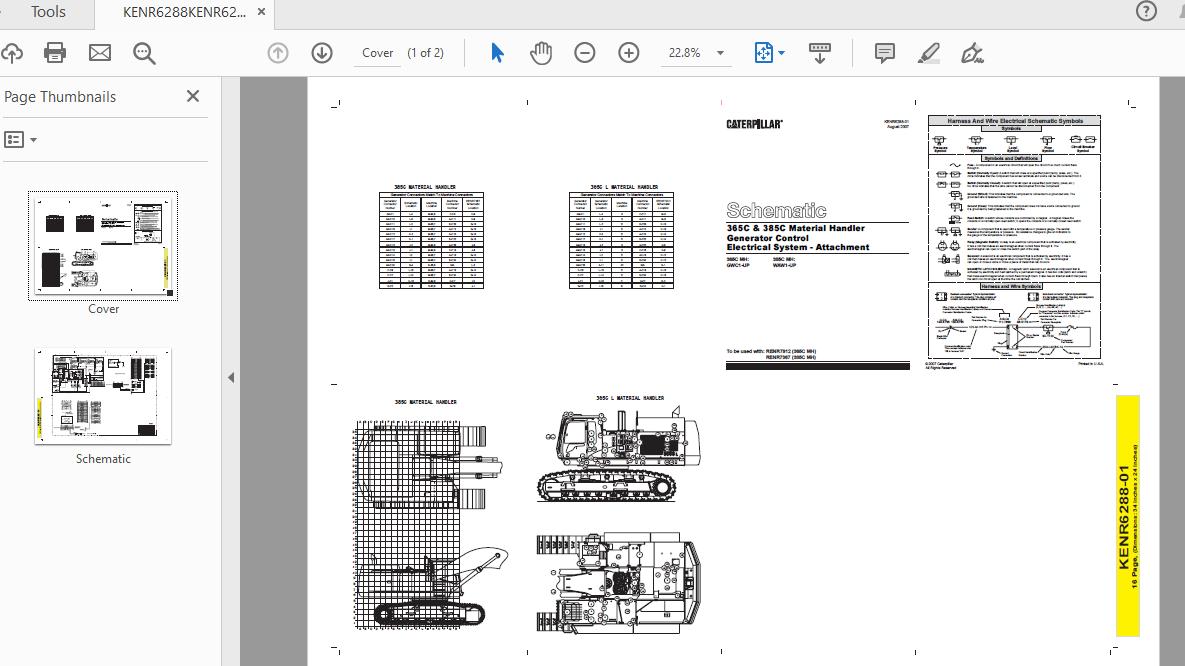The image size is (1185, 666).
Task: Select the Highlight text tool
Action: (928, 53)
